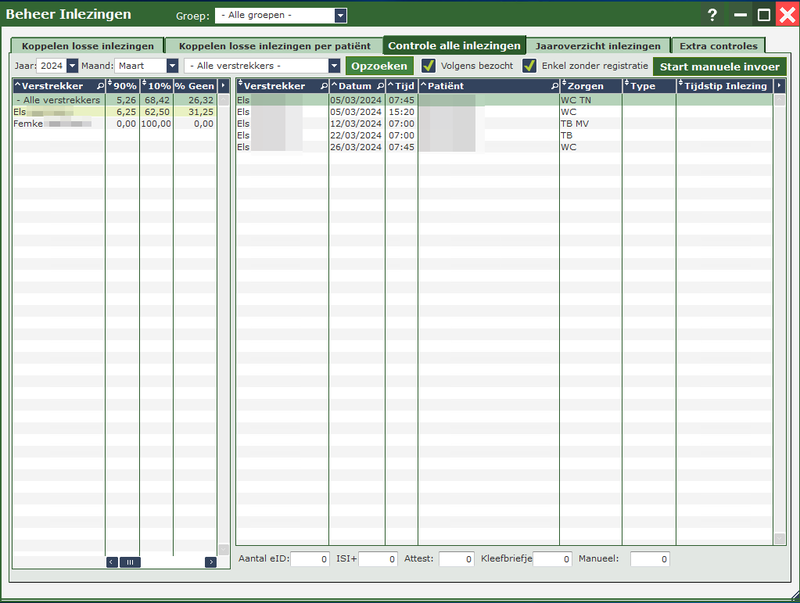Click horizontal scrollbar thumb in left table

click(130, 562)
